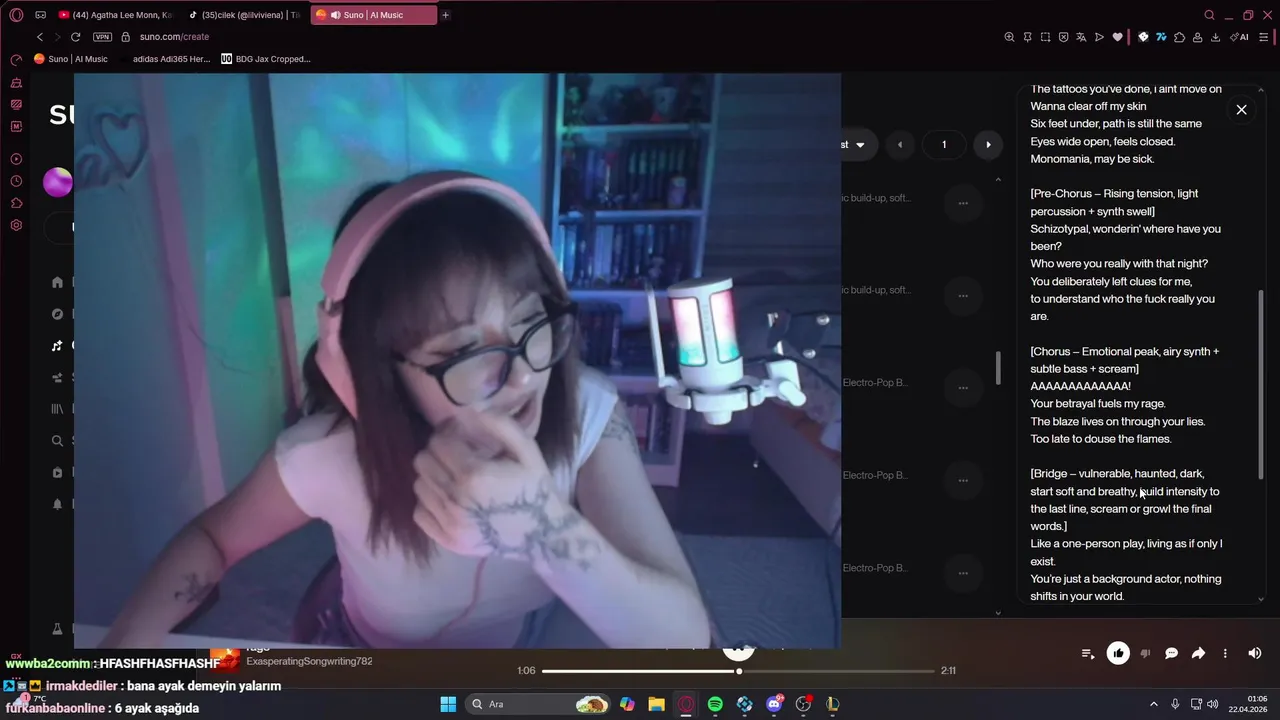The image size is (1280, 720).
Task: Open player more options menu
Action: [x=1225, y=653]
